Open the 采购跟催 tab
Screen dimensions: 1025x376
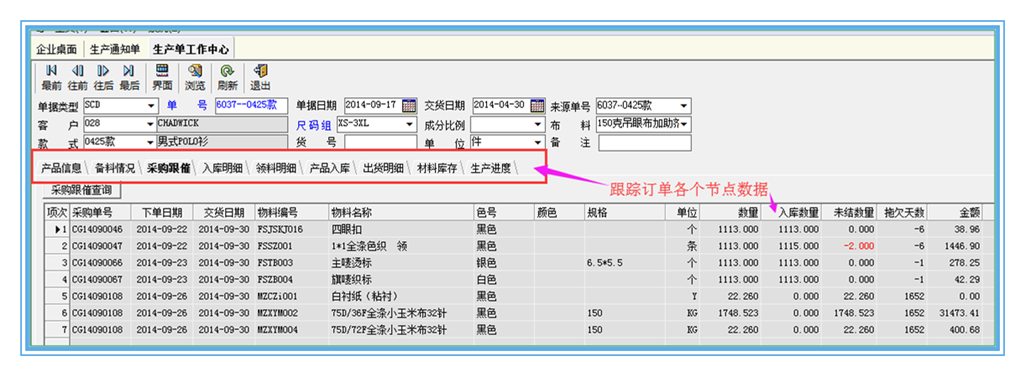click(x=168, y=168)
